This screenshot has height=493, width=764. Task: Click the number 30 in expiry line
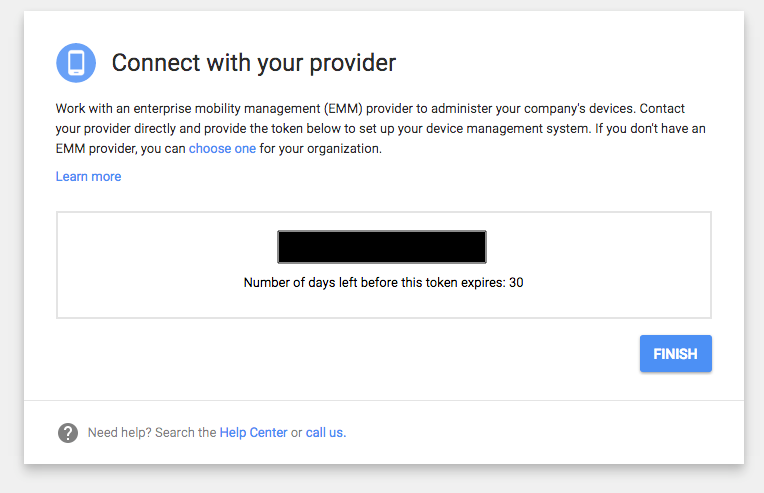tap(516, 283)
